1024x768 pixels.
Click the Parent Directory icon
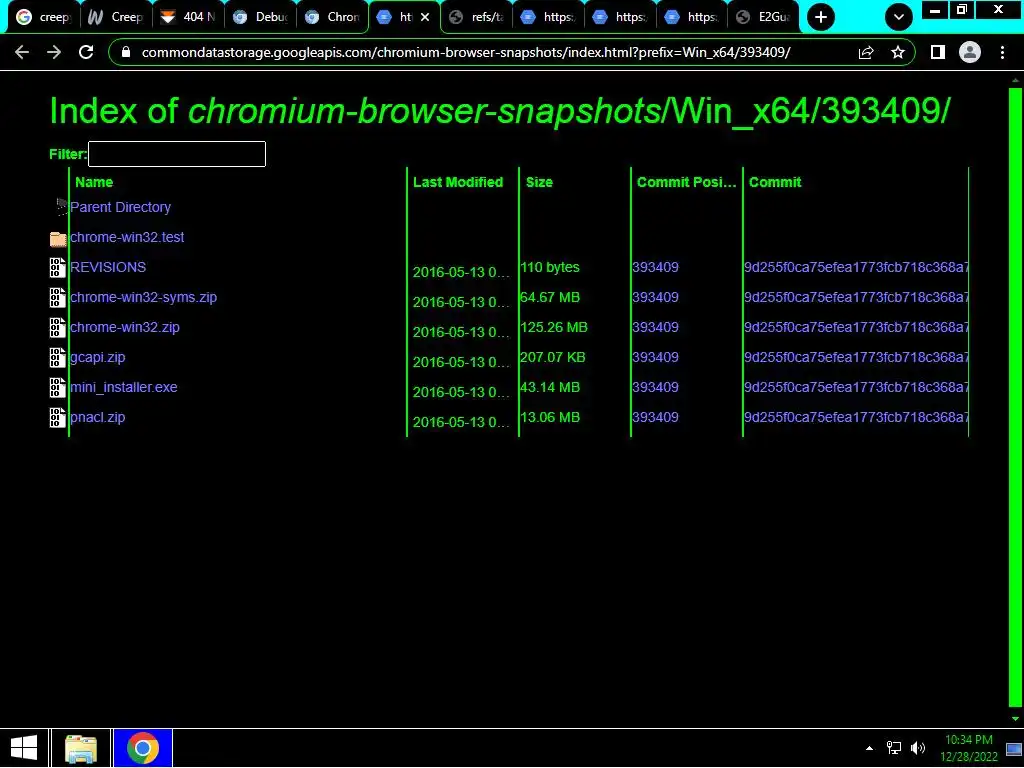[x=61, y=207]
